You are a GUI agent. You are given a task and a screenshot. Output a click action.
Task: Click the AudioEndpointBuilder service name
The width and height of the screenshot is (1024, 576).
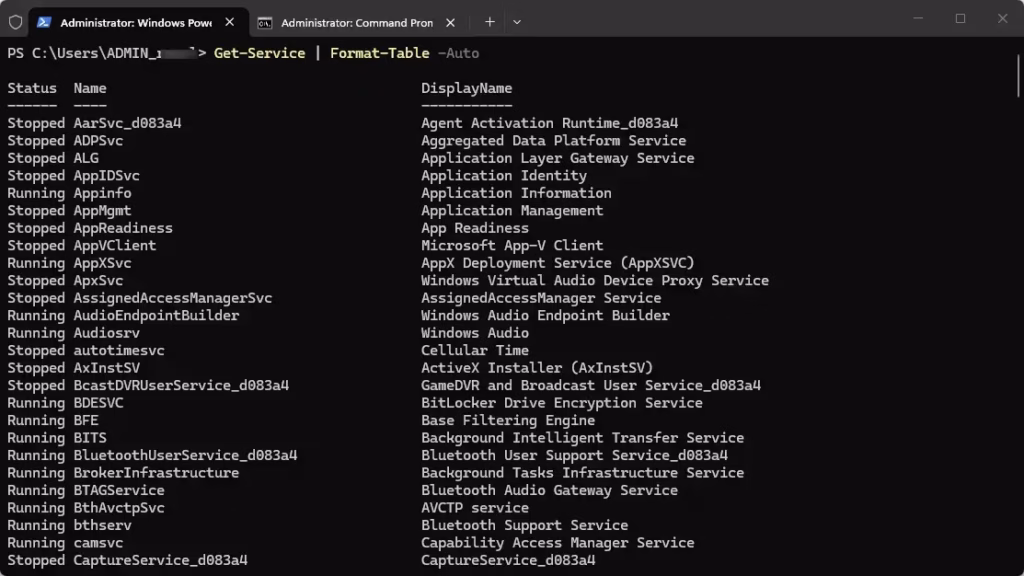156,315
